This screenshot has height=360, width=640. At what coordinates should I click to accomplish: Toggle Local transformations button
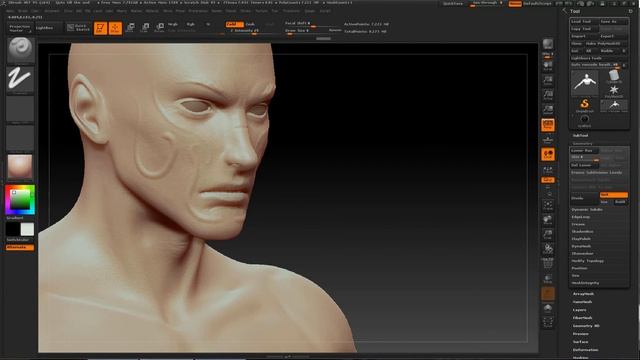pyautogui.click(x=548, y=154)
